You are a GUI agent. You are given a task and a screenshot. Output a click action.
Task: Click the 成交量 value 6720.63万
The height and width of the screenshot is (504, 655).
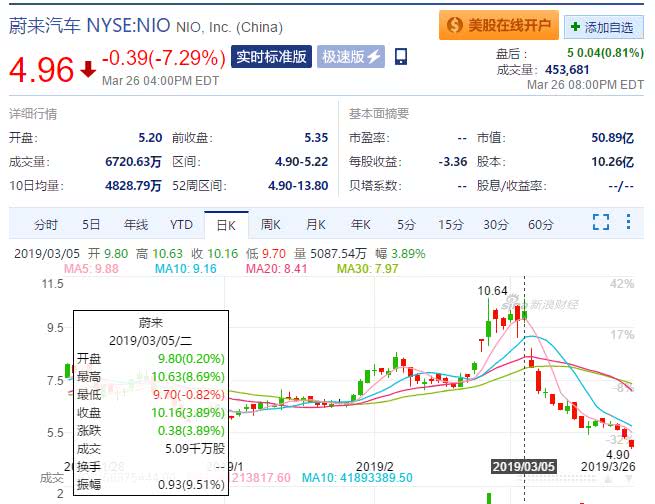click(x=133, y=162)
